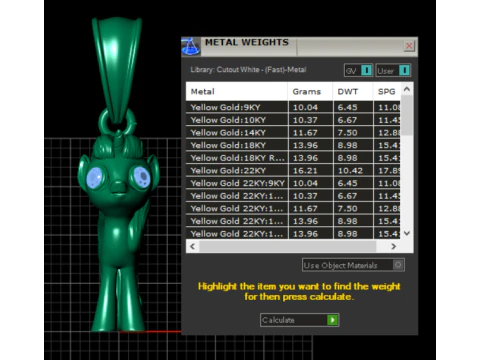Viewport: 480px width, 360px height.
Task: Select the Yellow Gold:14KY row
Action: point(293,133)
